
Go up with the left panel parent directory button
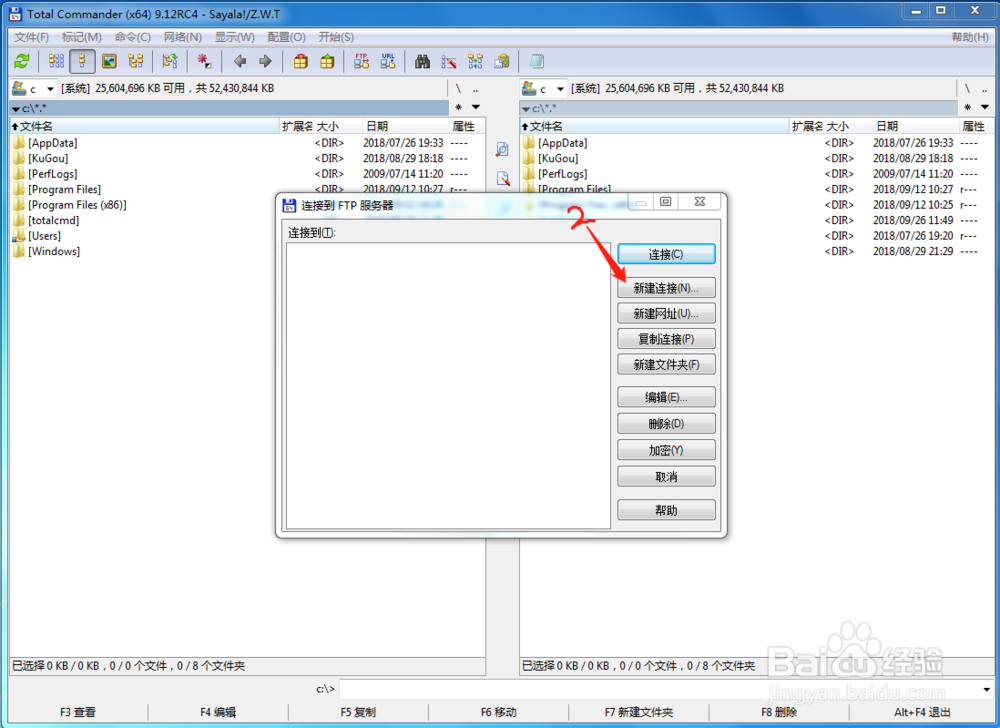[476, 89]
